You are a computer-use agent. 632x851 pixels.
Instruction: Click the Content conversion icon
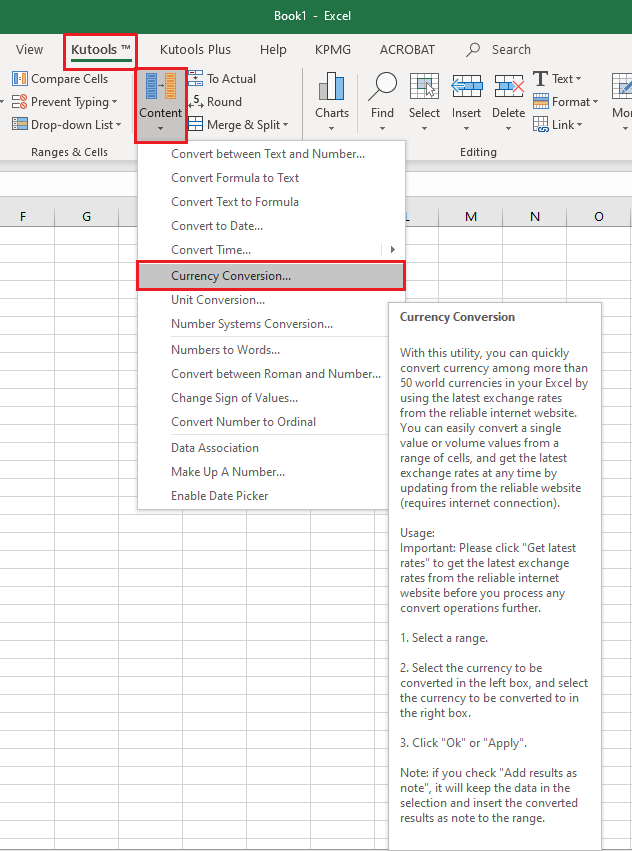click(161, 87)
